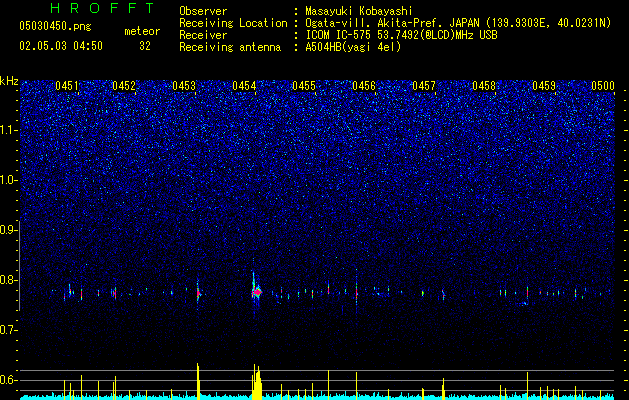Click the 0.8 kHz axis label
This screenshot has width=629, height=400.
click(9, 280)
